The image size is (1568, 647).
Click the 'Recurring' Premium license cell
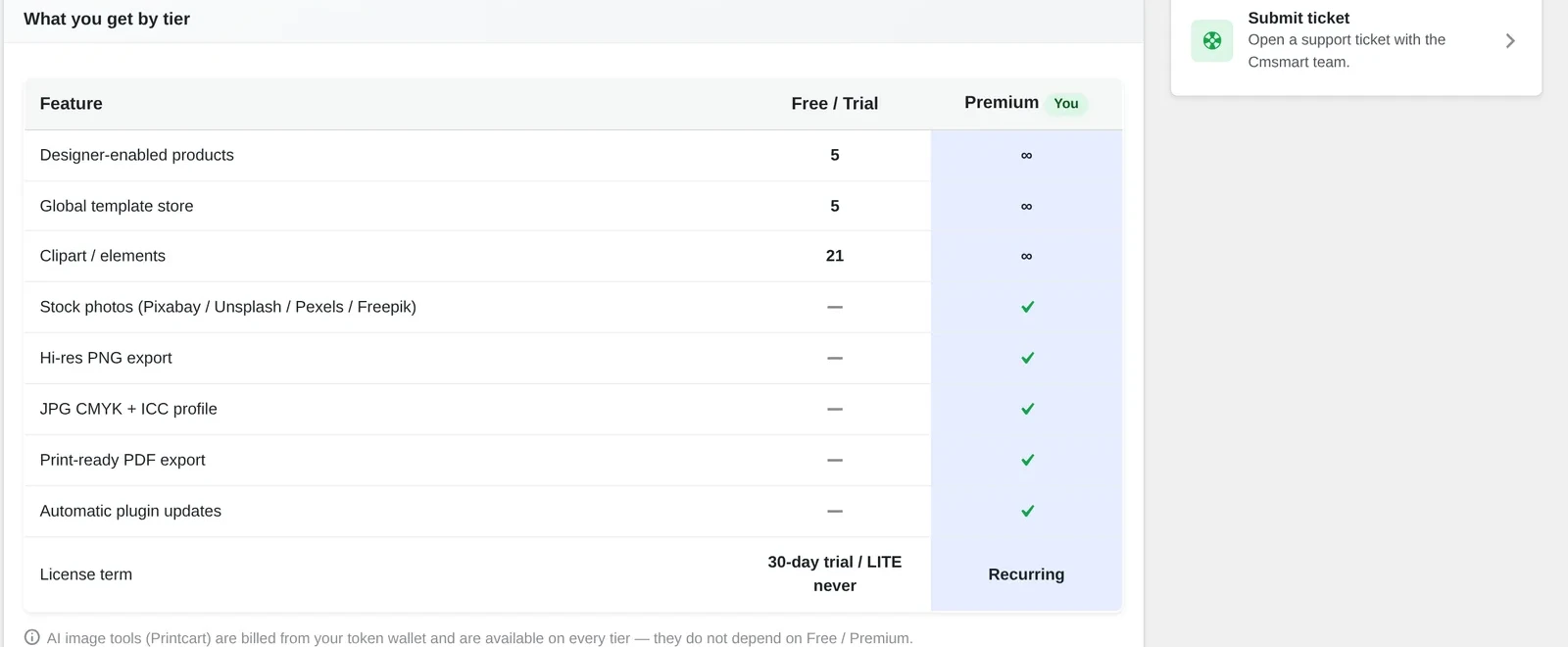1026,574
